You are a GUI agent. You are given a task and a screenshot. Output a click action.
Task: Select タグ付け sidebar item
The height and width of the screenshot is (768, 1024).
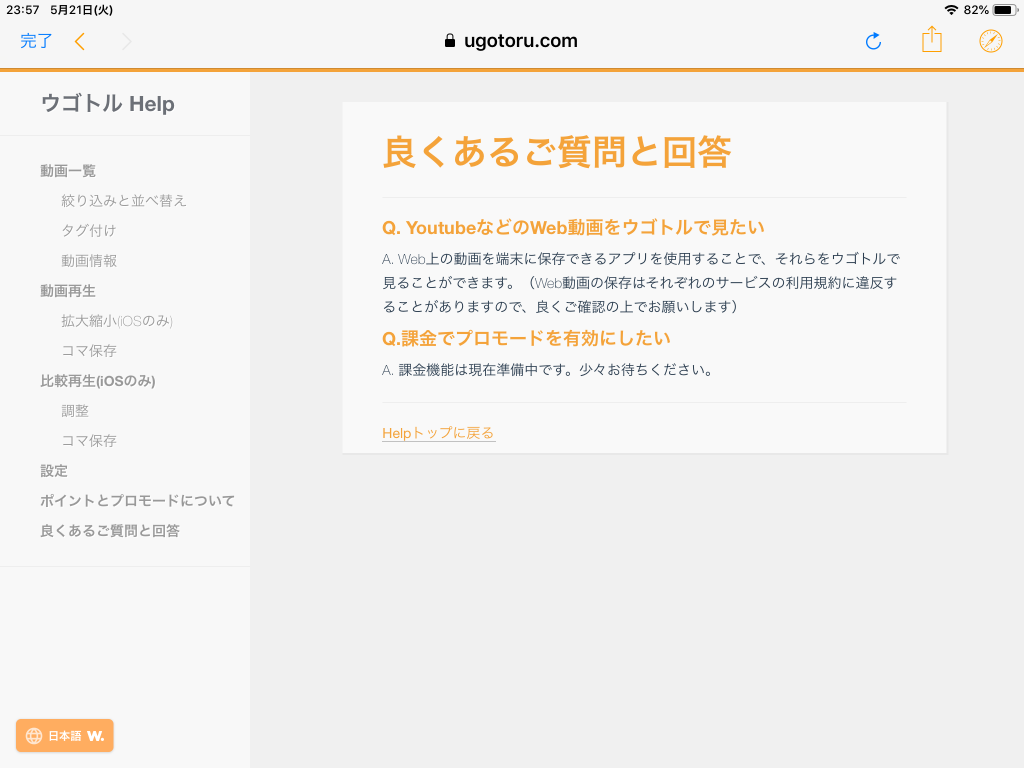tap(88, 231)
